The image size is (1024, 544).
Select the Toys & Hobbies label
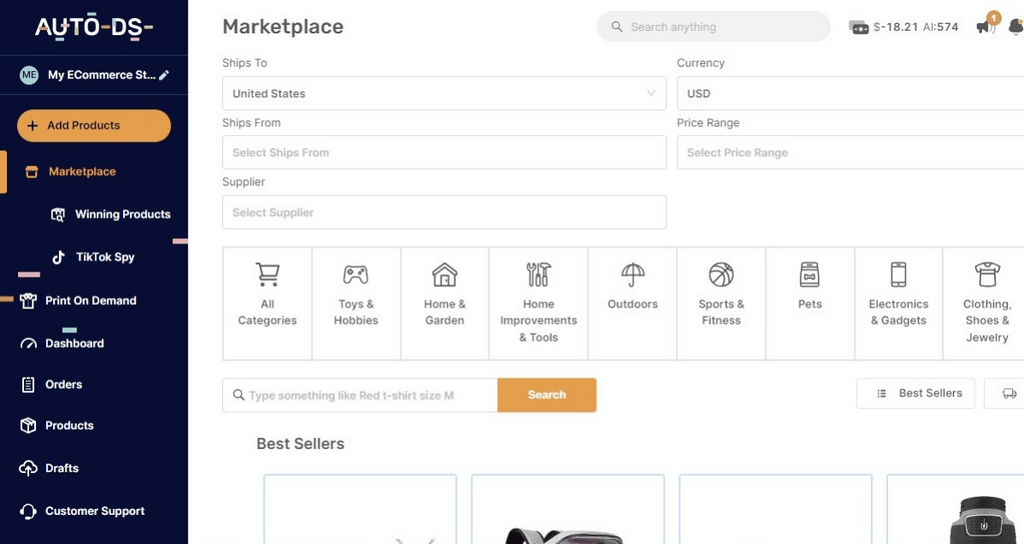pyautogui.click(x=356, y=312)
